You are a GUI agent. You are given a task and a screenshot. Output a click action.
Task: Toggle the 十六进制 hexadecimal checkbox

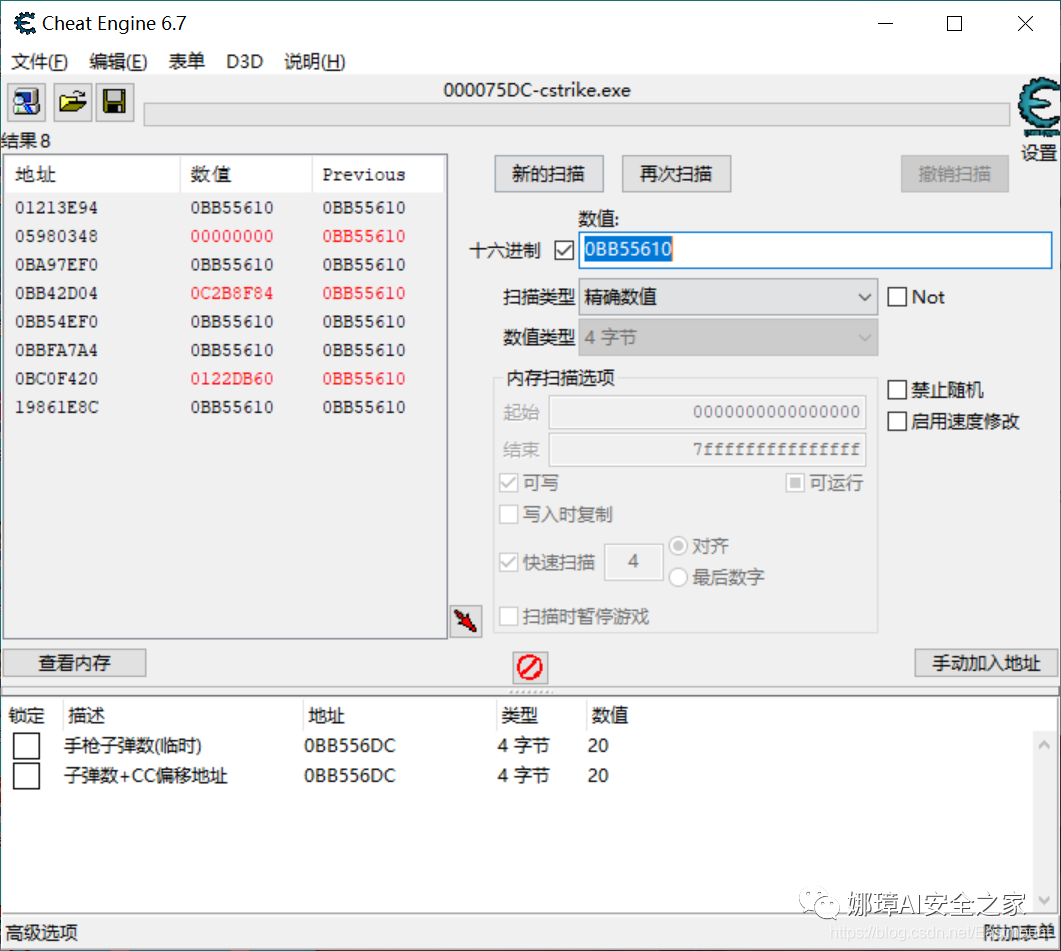coord(564,250)
